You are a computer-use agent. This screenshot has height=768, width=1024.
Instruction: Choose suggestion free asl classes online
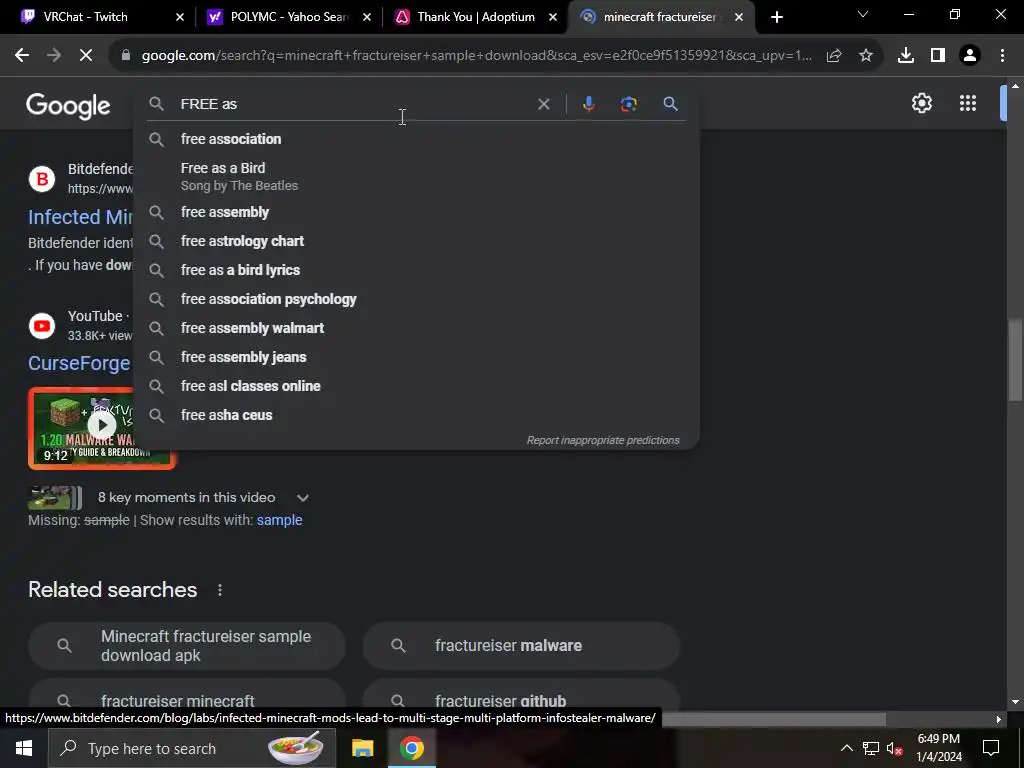417,386
